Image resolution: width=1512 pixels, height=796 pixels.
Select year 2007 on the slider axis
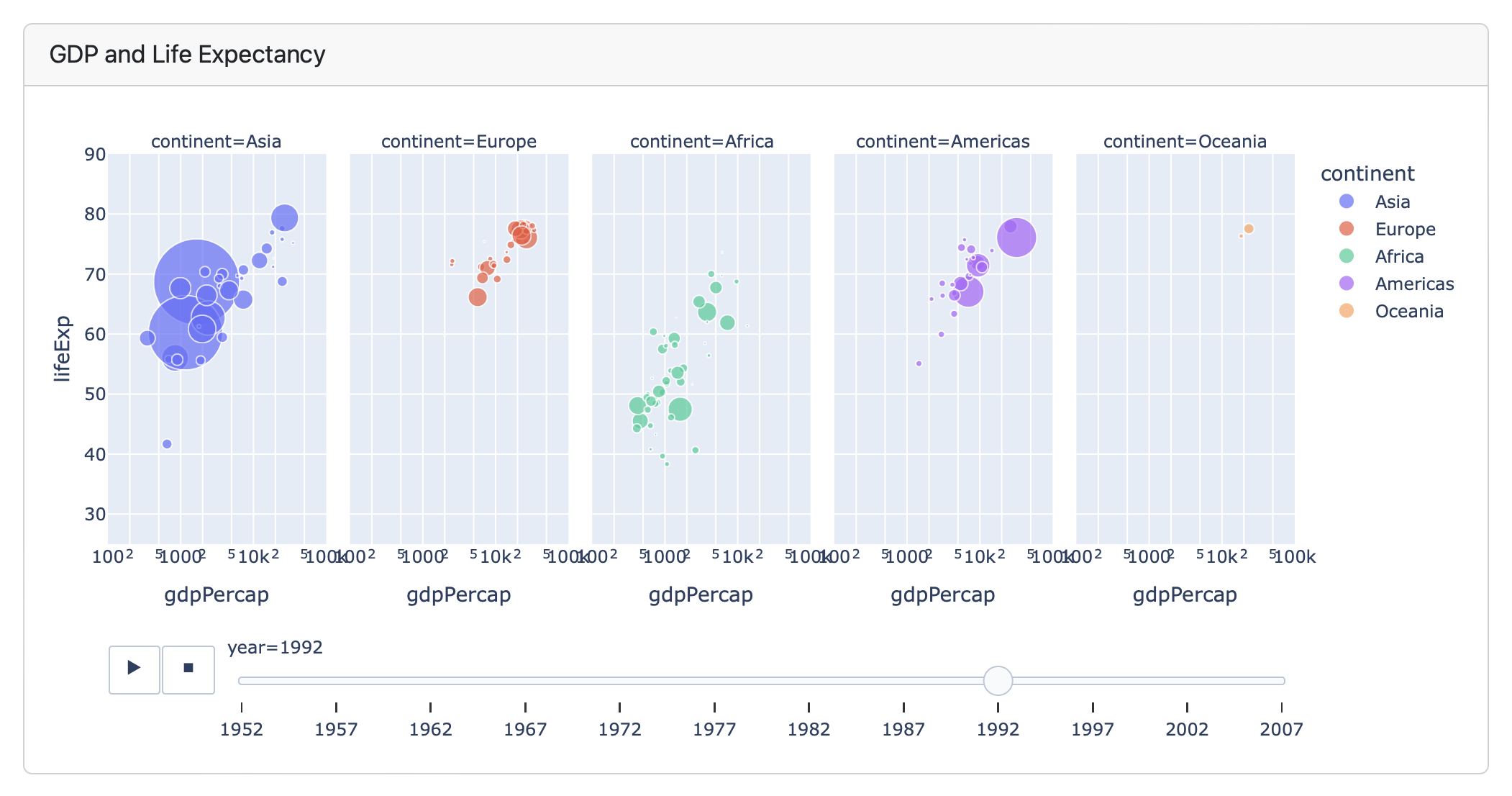coord(1283,729)
